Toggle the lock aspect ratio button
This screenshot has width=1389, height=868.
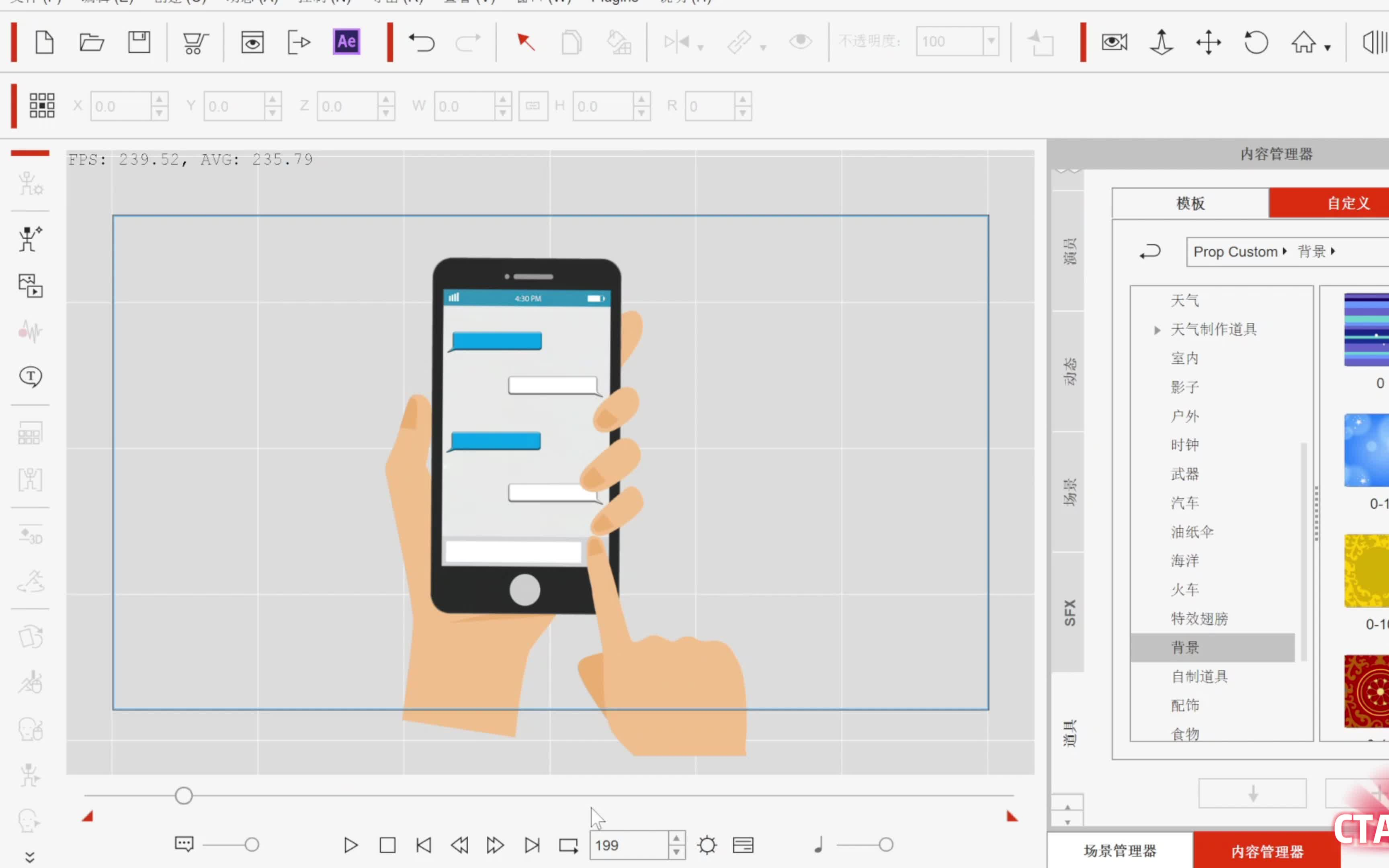click(533, 106)
